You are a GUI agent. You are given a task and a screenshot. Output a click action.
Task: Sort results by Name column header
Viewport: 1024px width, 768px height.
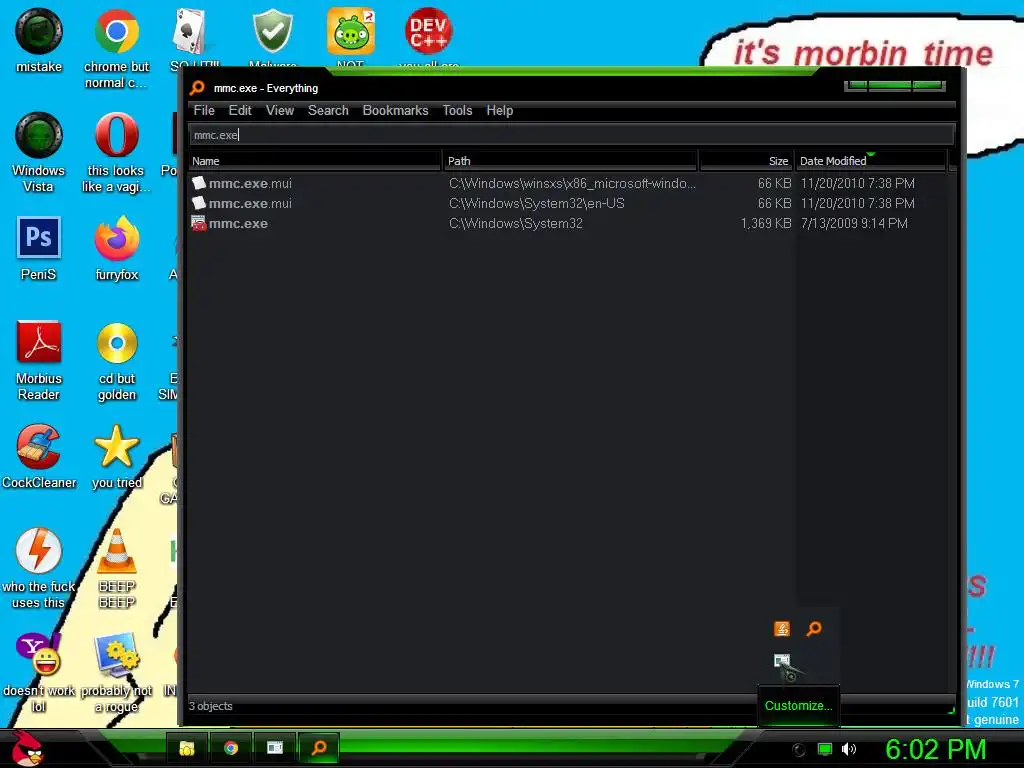[315, 161]
